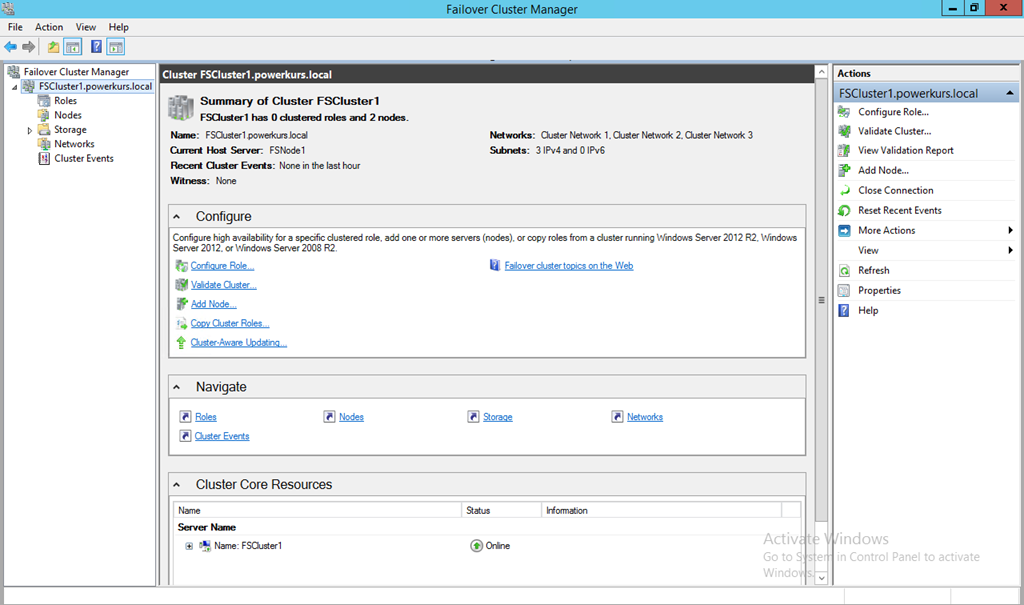Click the View Validation Report icon
The image size is (1024, 605).
point(844,150)
